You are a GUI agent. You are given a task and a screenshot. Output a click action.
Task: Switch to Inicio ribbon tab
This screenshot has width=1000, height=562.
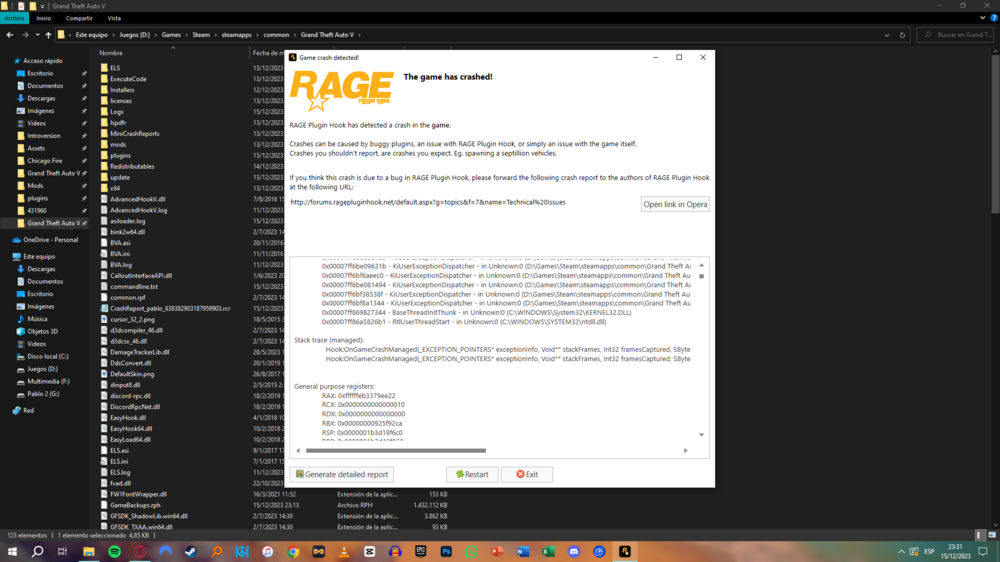(43, 18)
